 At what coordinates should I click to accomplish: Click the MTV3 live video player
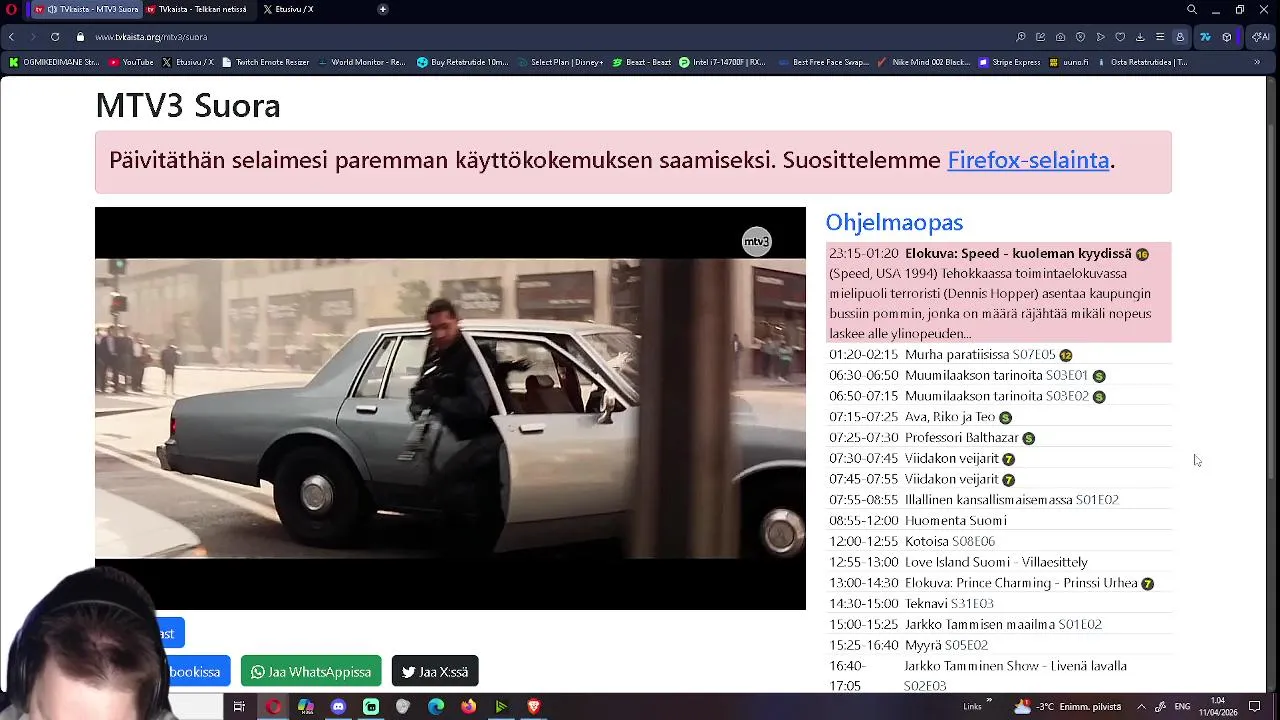click(450, 408)
